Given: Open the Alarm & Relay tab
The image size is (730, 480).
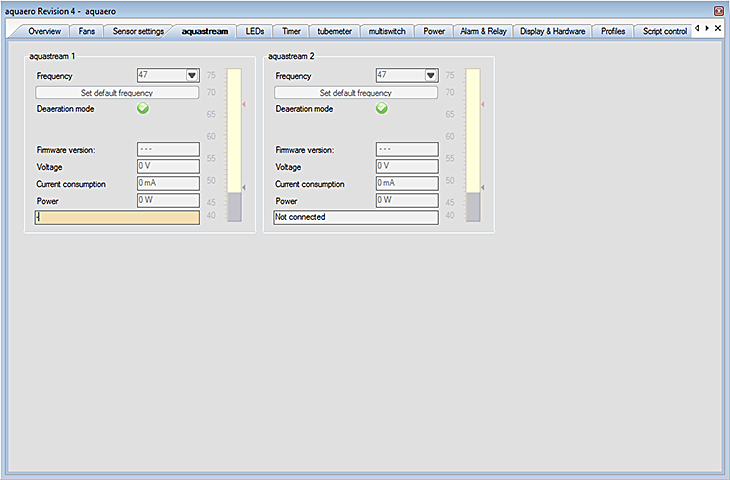Looking at the screenshot, I should click(482, 31).
